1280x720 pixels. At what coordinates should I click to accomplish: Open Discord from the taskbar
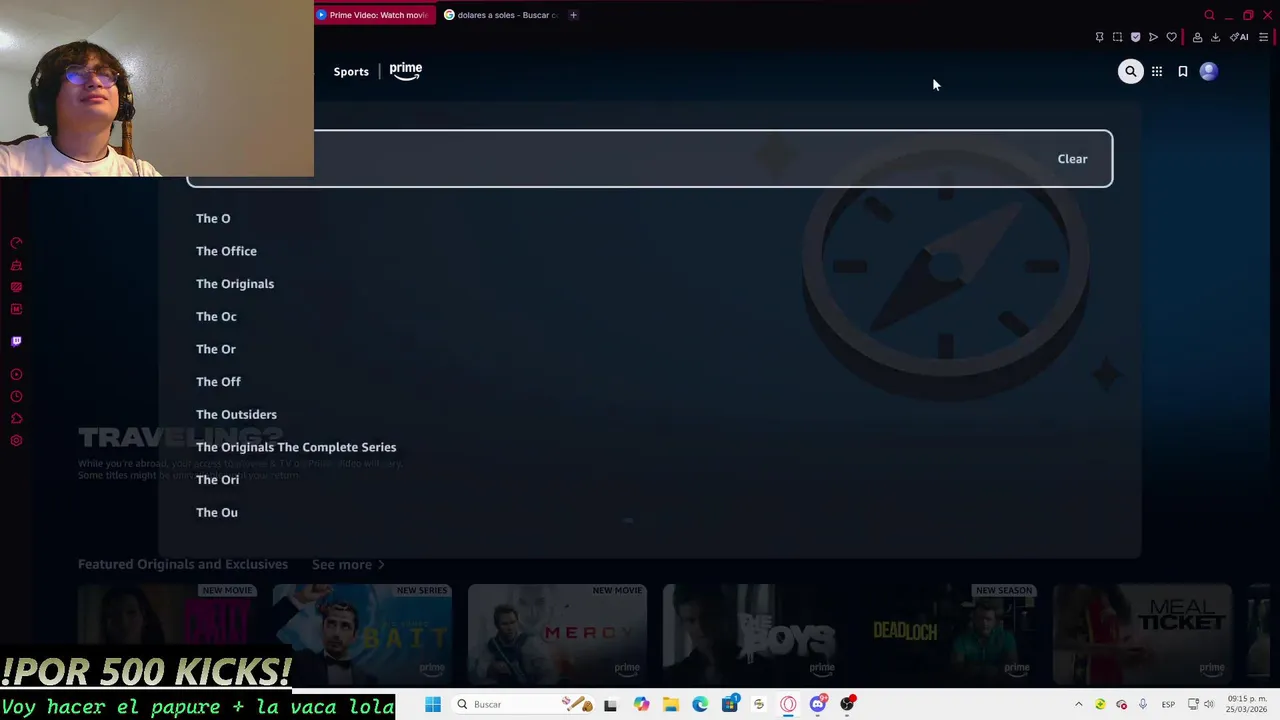pyautogui.click(x=818, y=704)
